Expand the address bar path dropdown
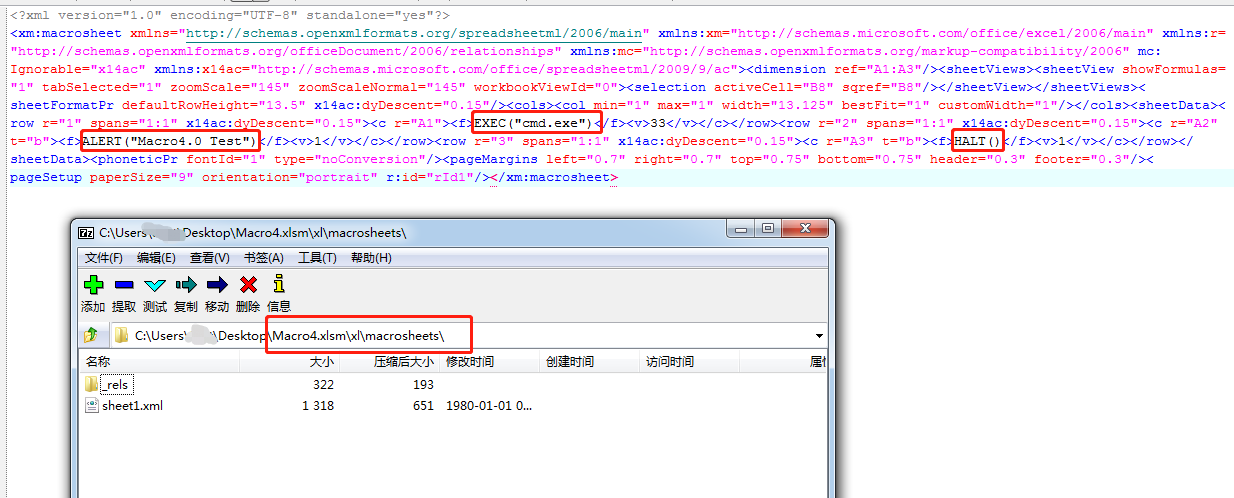 click(x=820, y=336)
